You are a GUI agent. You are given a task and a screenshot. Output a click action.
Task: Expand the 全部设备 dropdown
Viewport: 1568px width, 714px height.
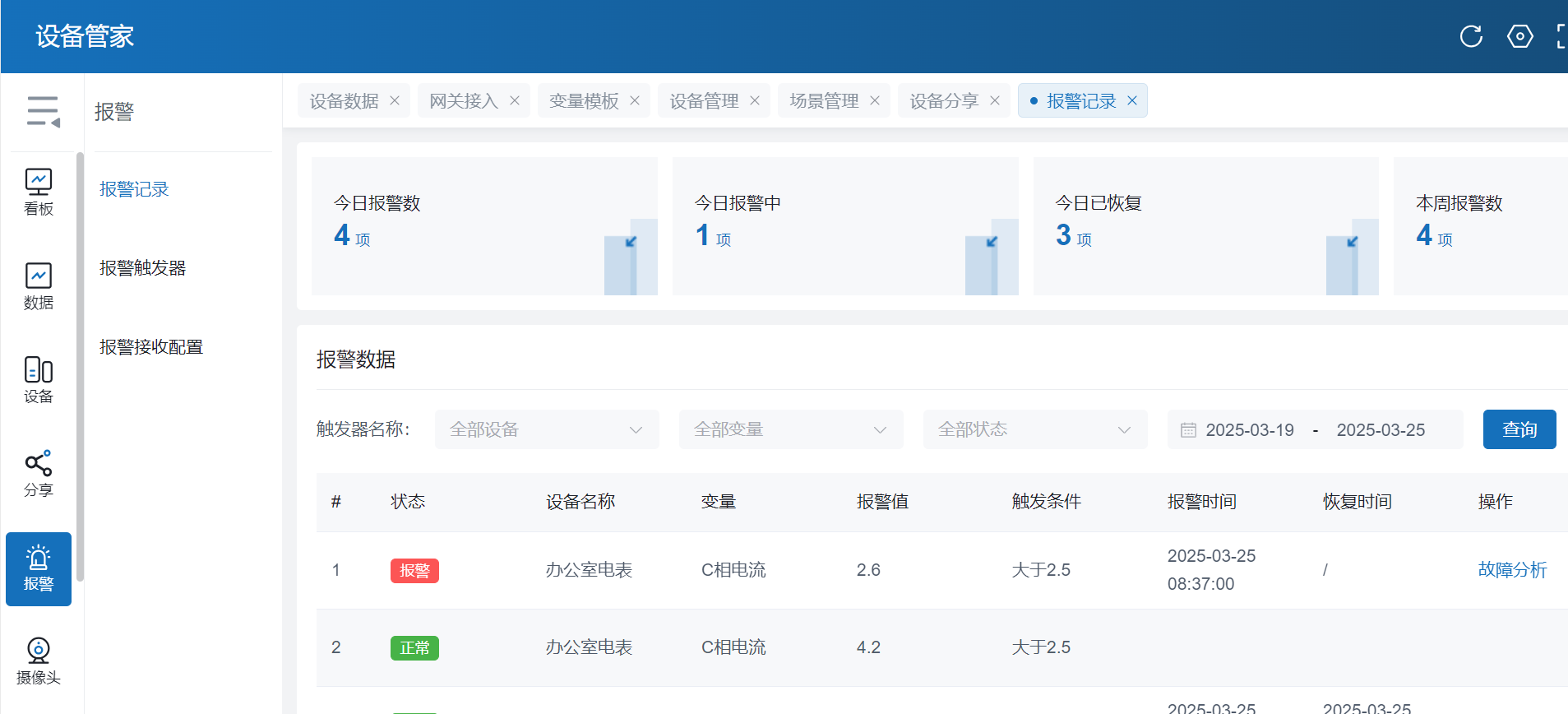[547, 429]
